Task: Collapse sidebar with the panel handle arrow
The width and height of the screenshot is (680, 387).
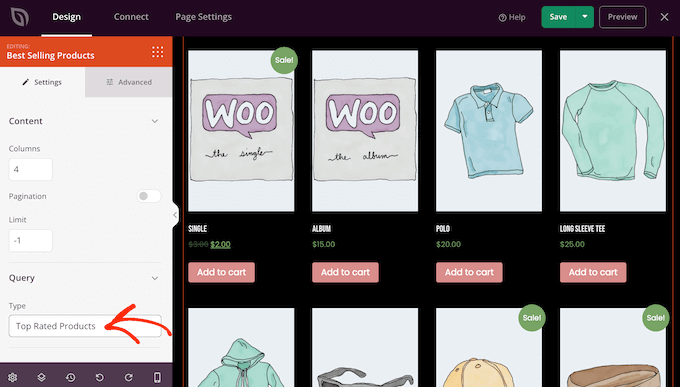Action: (x=175, y=214)
